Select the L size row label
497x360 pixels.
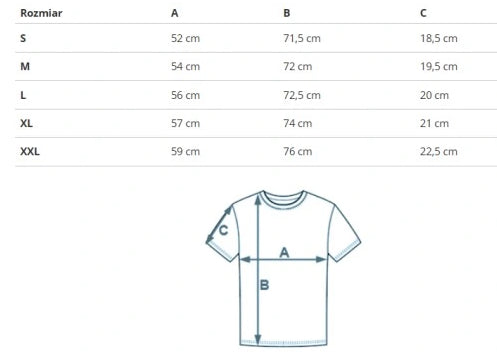tap(23, 95)
